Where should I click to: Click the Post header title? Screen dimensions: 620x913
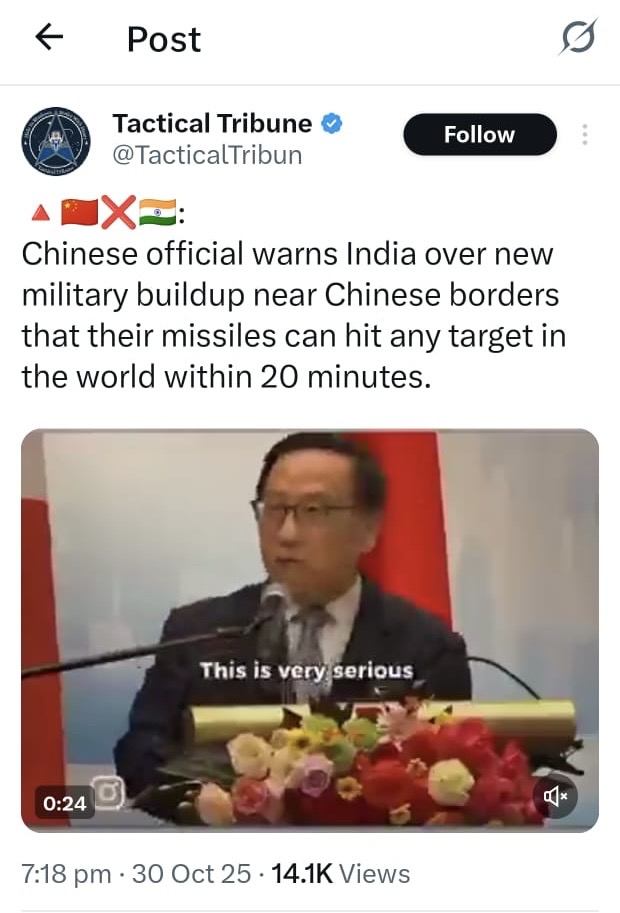(164, 40)
